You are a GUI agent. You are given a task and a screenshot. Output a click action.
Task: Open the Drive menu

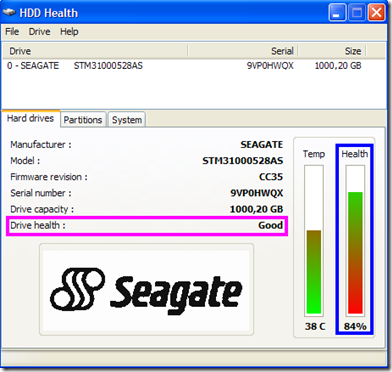pyautogui.click(x=39, y=32)
